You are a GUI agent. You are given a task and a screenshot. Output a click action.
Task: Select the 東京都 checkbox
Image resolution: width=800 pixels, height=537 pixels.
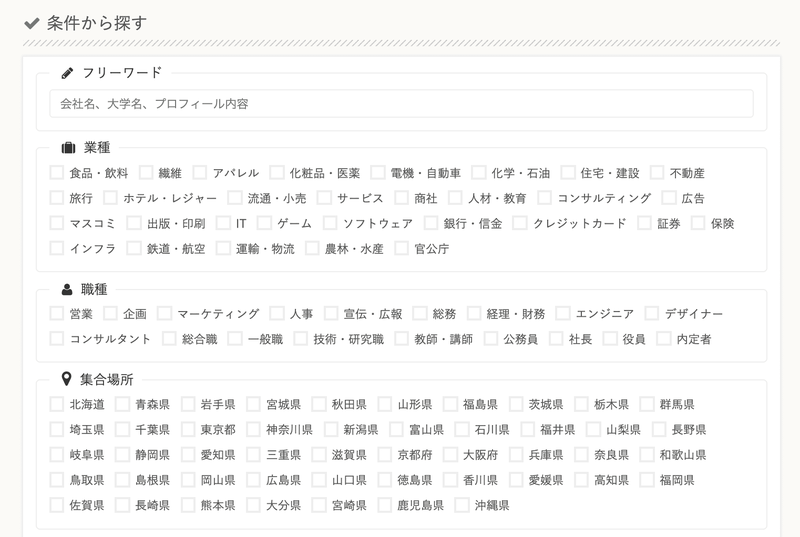click(188, 429)
